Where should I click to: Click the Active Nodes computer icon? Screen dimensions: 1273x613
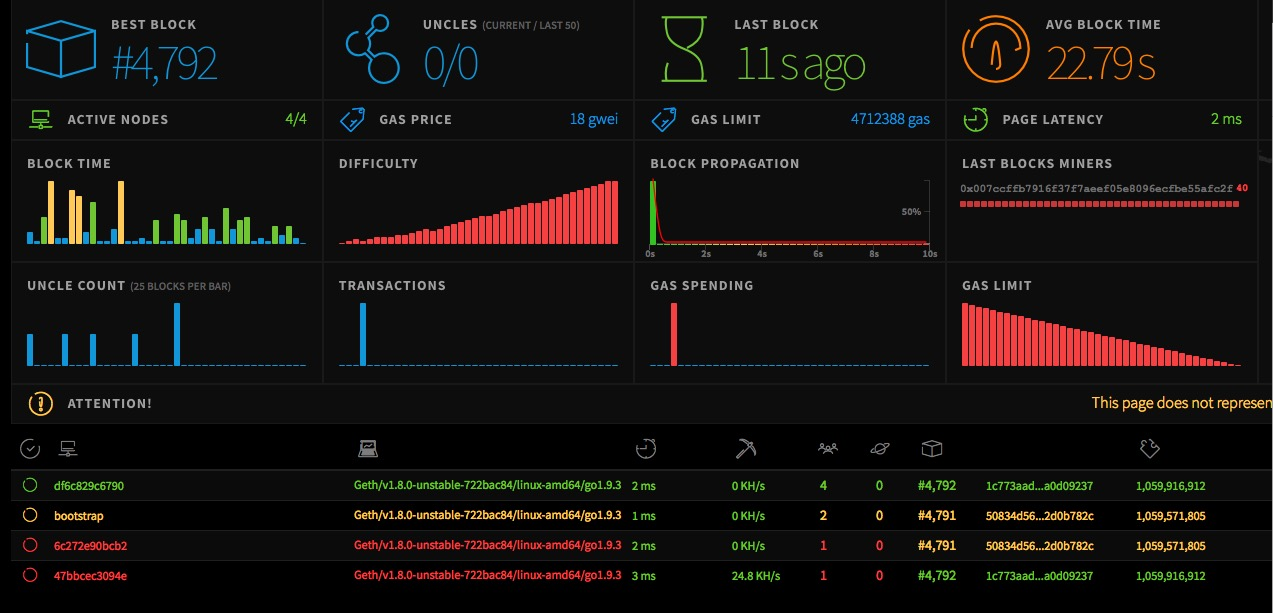tap(41, 120)
